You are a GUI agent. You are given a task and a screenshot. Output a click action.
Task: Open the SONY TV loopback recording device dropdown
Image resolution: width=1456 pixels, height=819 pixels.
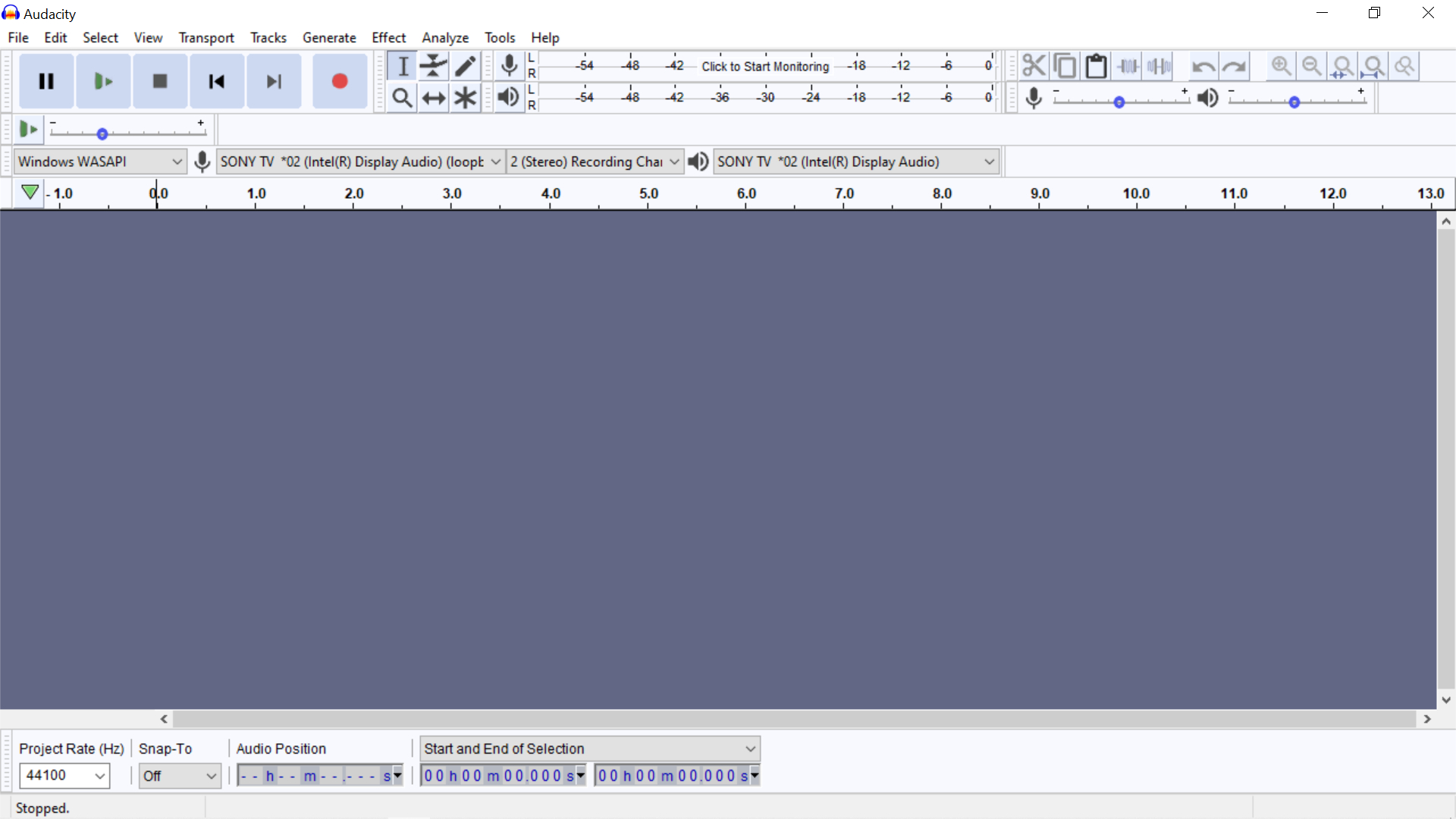coord(361,162)
